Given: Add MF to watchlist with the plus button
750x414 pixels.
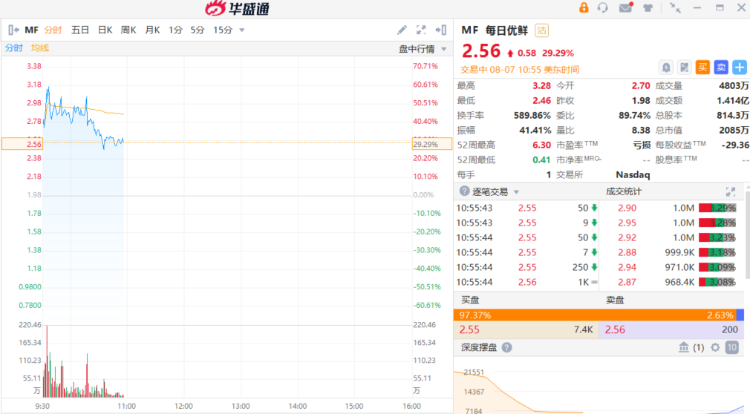Looking at the screenshot, I should pyautogui.click(x=739, y=67).
